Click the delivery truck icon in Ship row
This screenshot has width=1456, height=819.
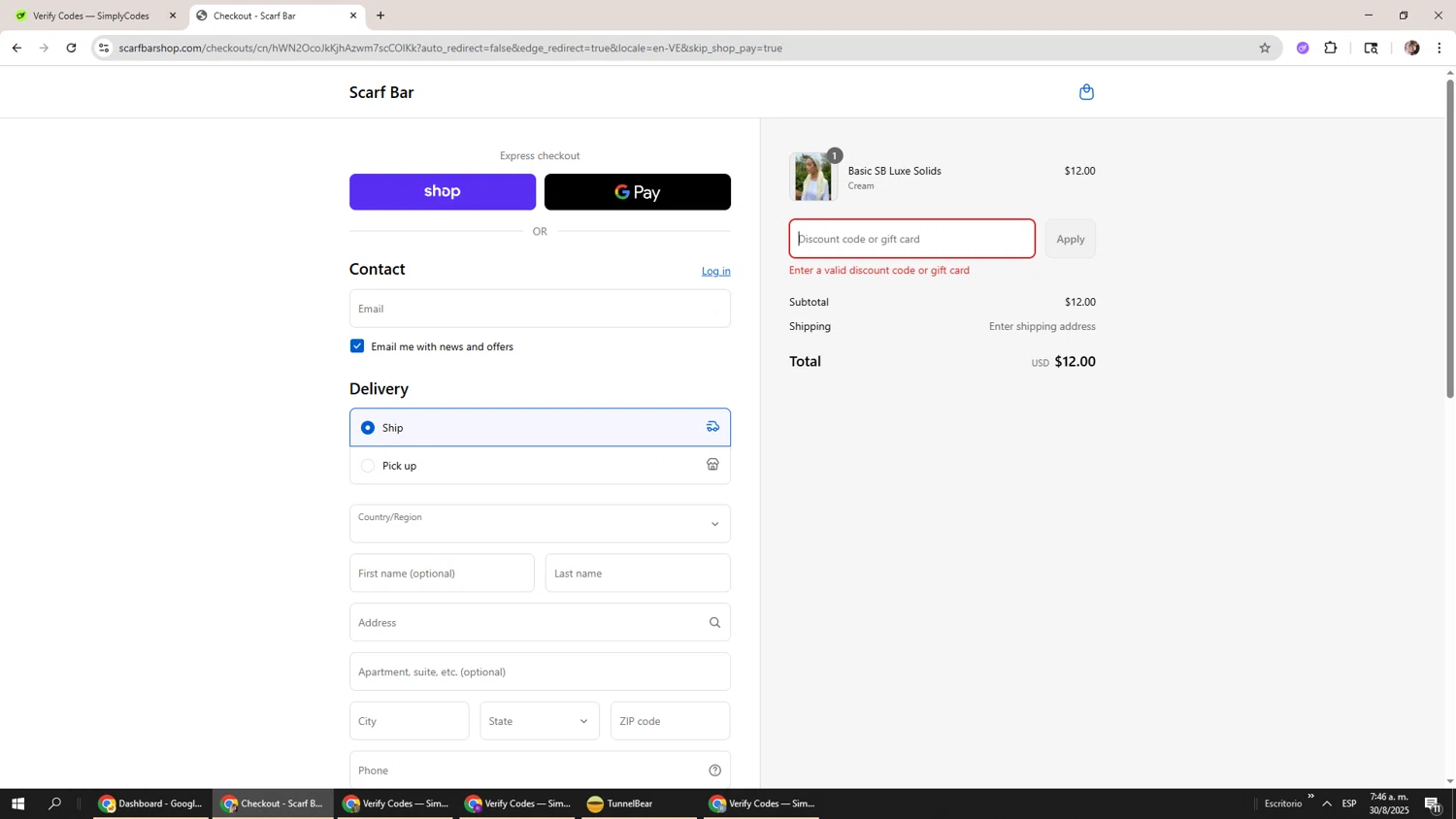[x=712, y=427]
